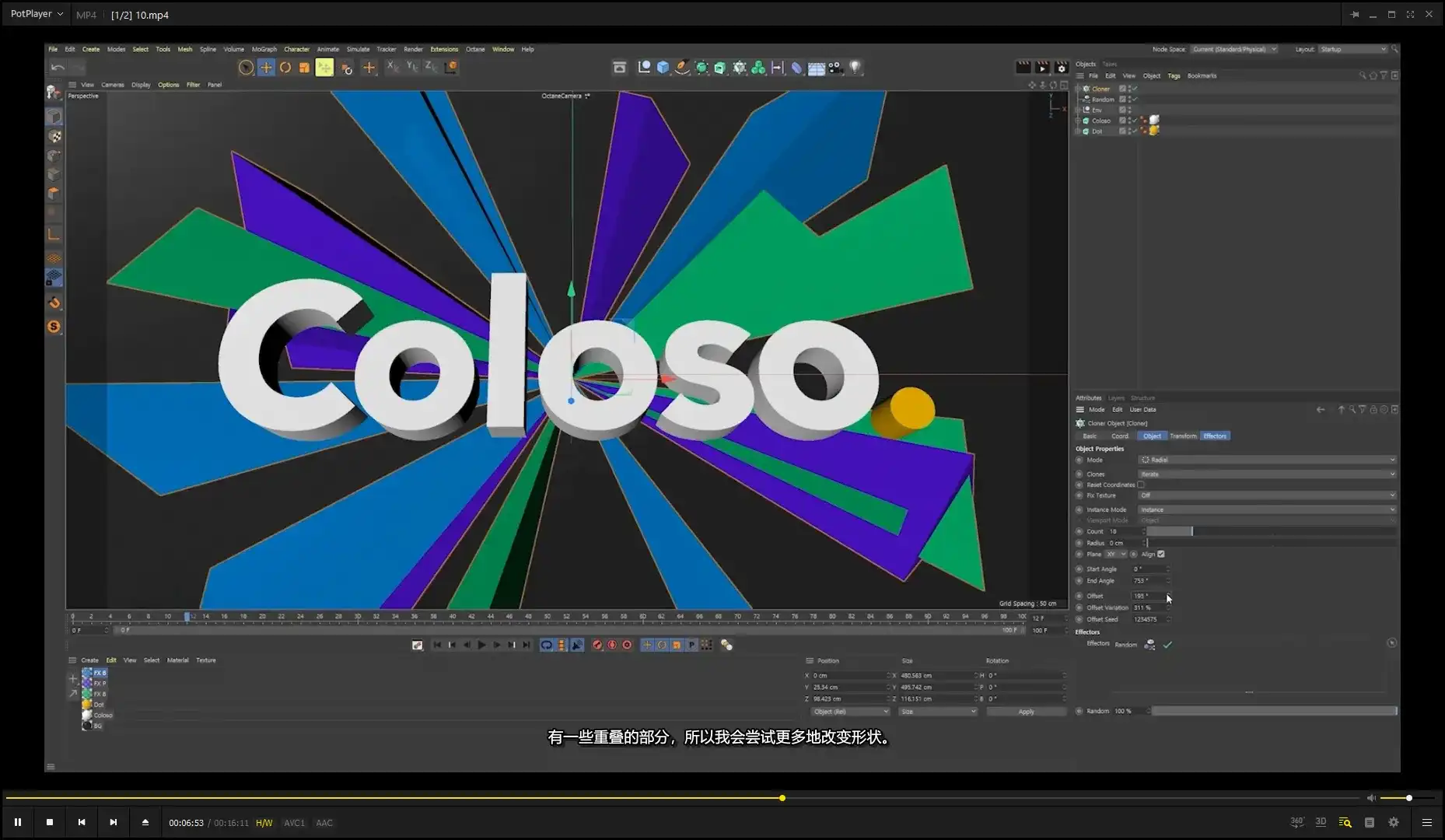The image size is (1445, 840).
Task: Switch to the Transform tab in the Attributes panel
Action: pos(1183,436)
